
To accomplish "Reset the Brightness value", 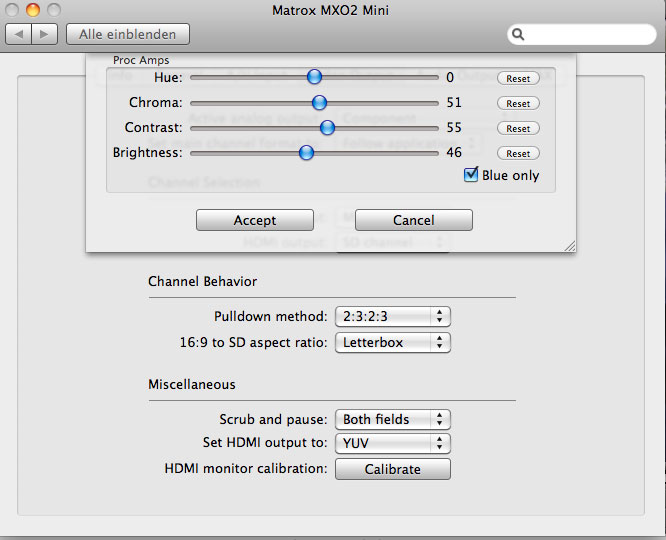I will coord(518,154).
